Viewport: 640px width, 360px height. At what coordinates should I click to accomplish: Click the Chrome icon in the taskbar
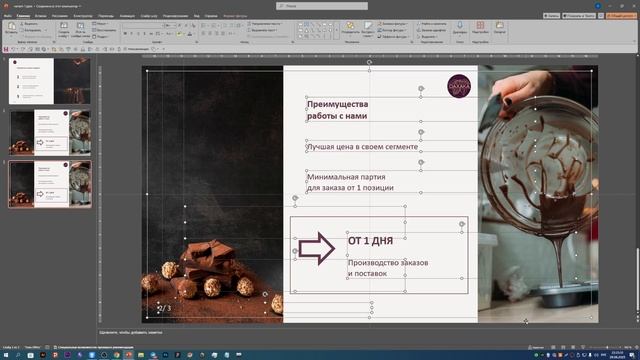tap(116, 355)
